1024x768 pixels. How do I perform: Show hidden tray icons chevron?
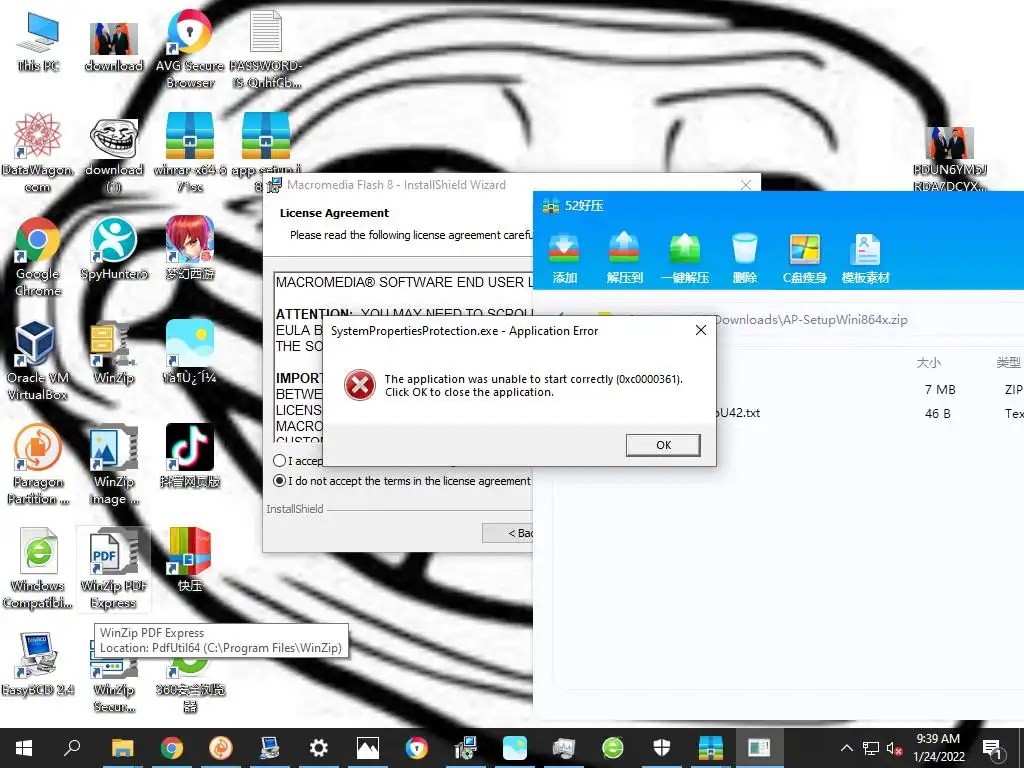coord(846,748)
